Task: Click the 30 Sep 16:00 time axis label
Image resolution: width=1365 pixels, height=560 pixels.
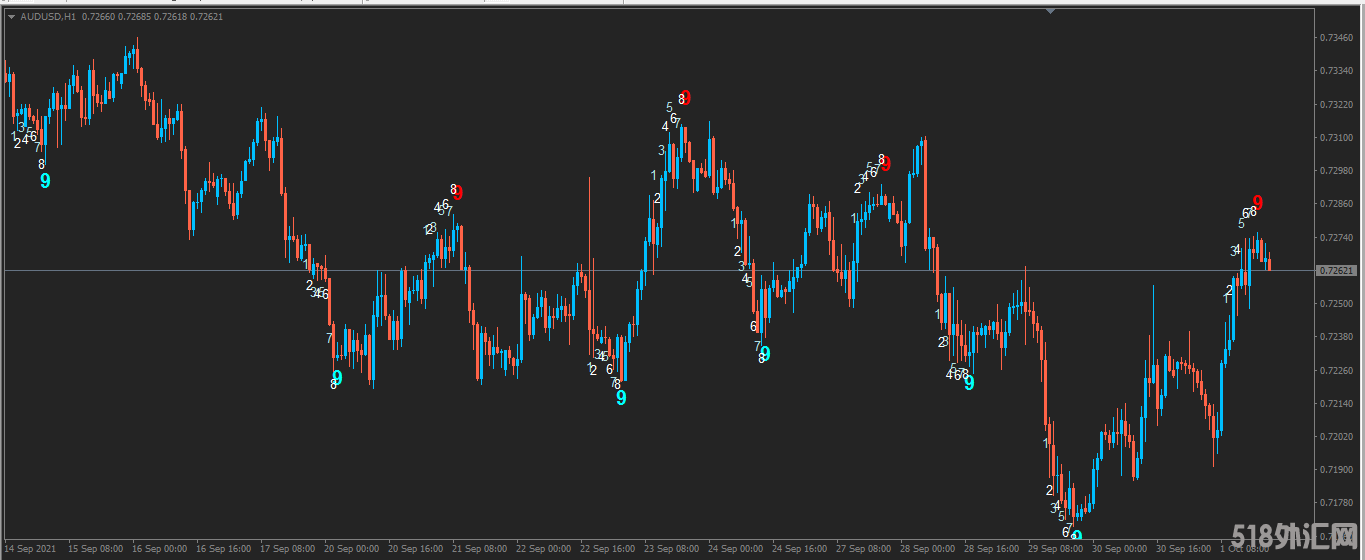Action: pyautogui.click(x=1184, y=549)
